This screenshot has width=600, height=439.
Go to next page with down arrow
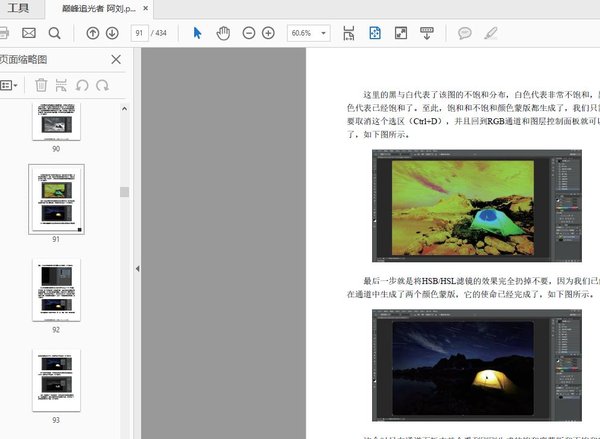pyautogui.click(x=112, y=33)
